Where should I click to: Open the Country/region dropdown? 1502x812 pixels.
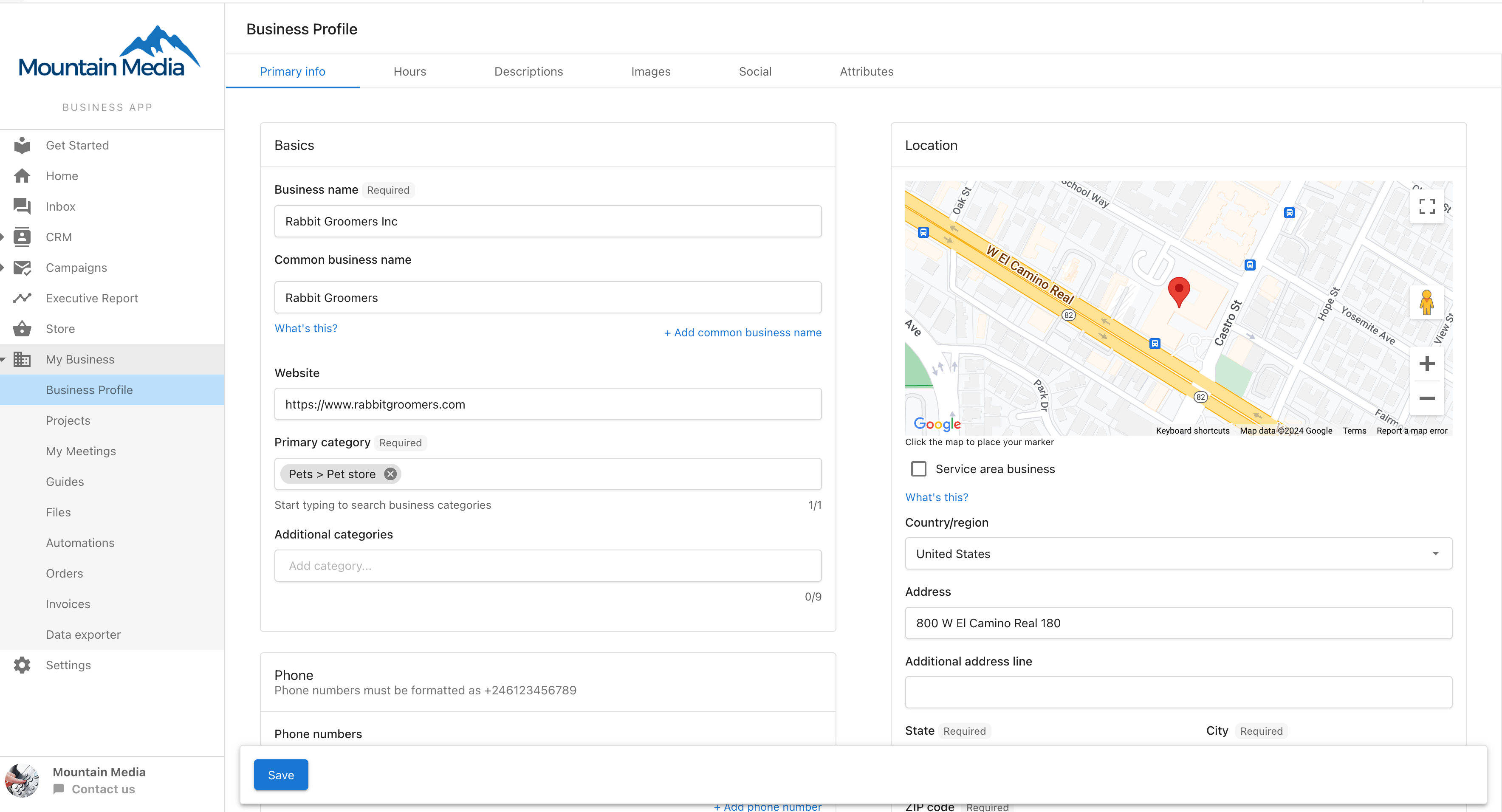(1178, 554)
